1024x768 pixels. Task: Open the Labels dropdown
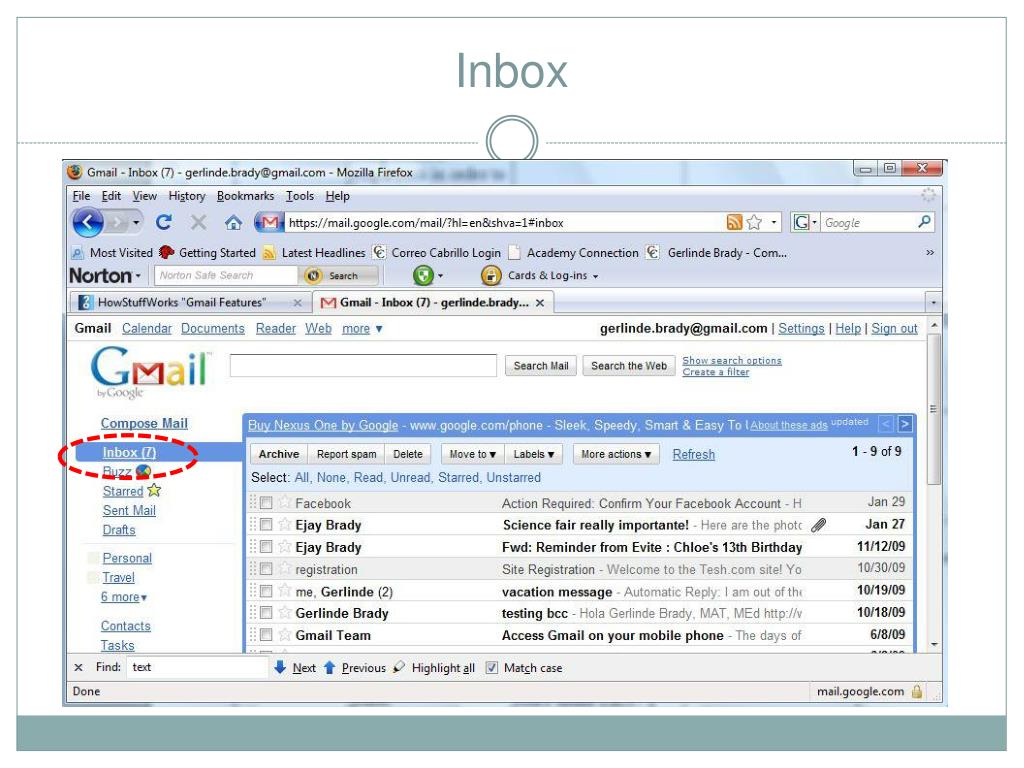tap(534, 454)
